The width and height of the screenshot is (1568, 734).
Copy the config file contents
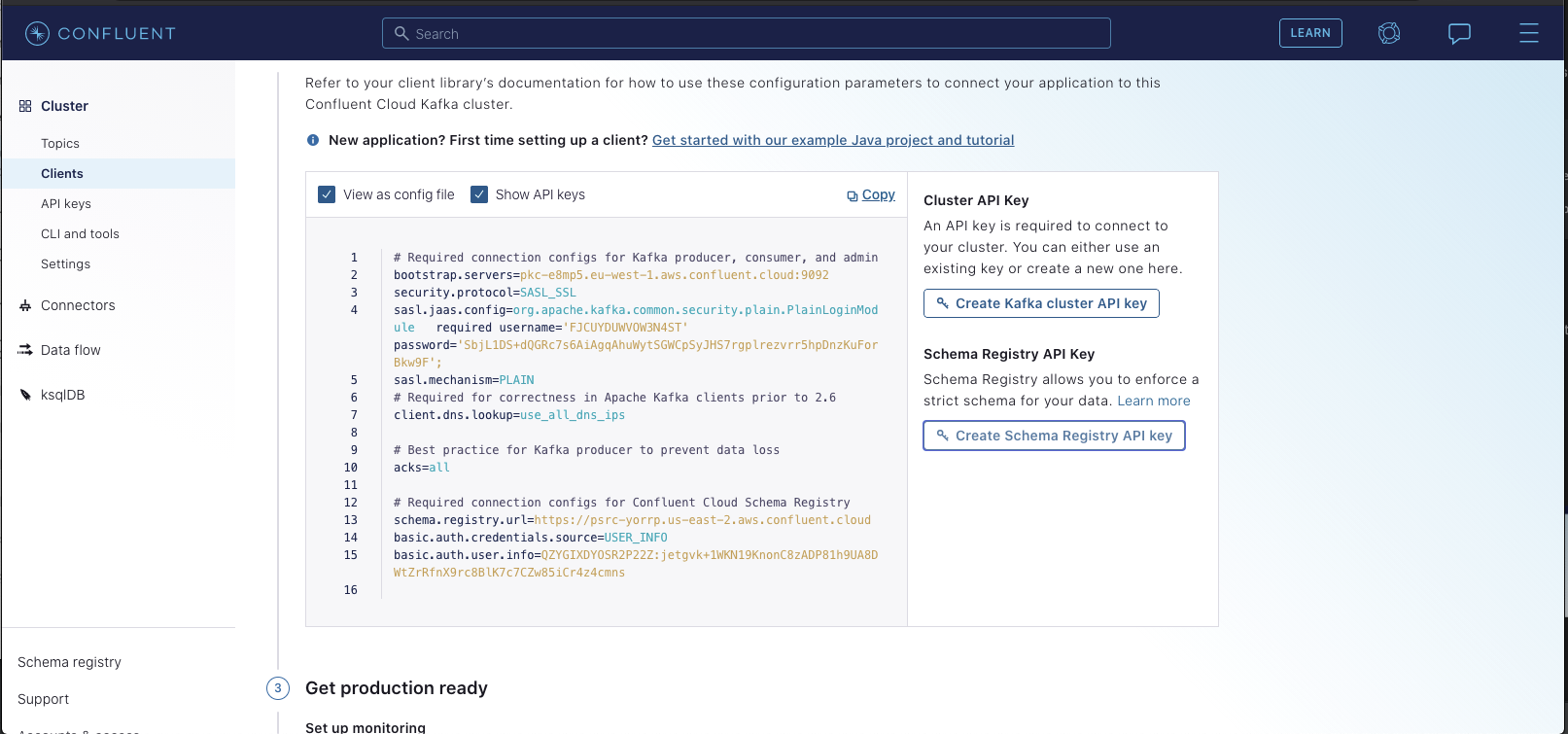[871, 194]
